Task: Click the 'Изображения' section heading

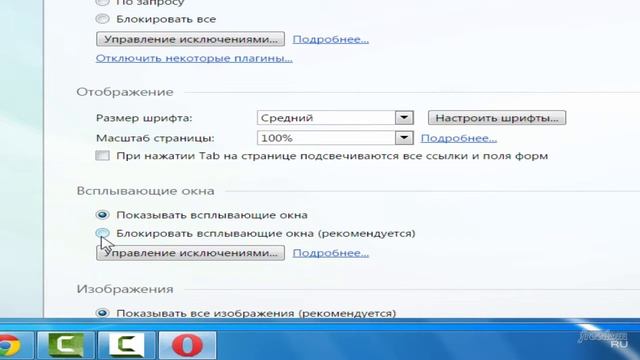Action: (125, 289)
